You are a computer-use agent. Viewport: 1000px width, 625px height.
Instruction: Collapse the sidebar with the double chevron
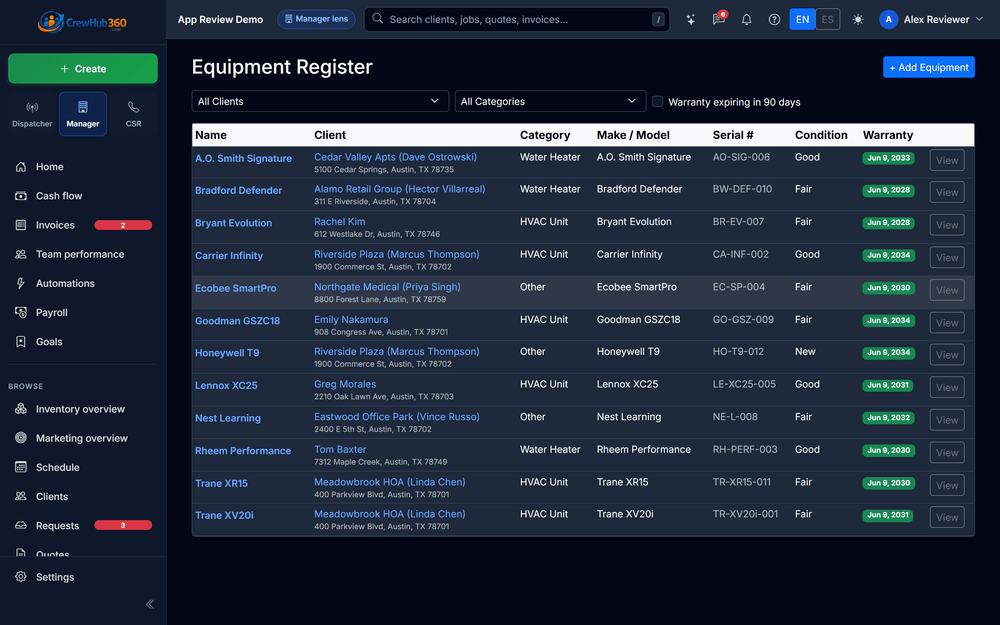click(x=150, y=604)
